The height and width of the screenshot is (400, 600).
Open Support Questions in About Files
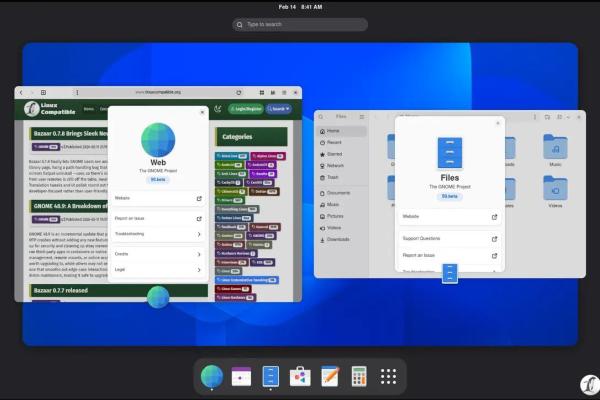tap(450, 239)
